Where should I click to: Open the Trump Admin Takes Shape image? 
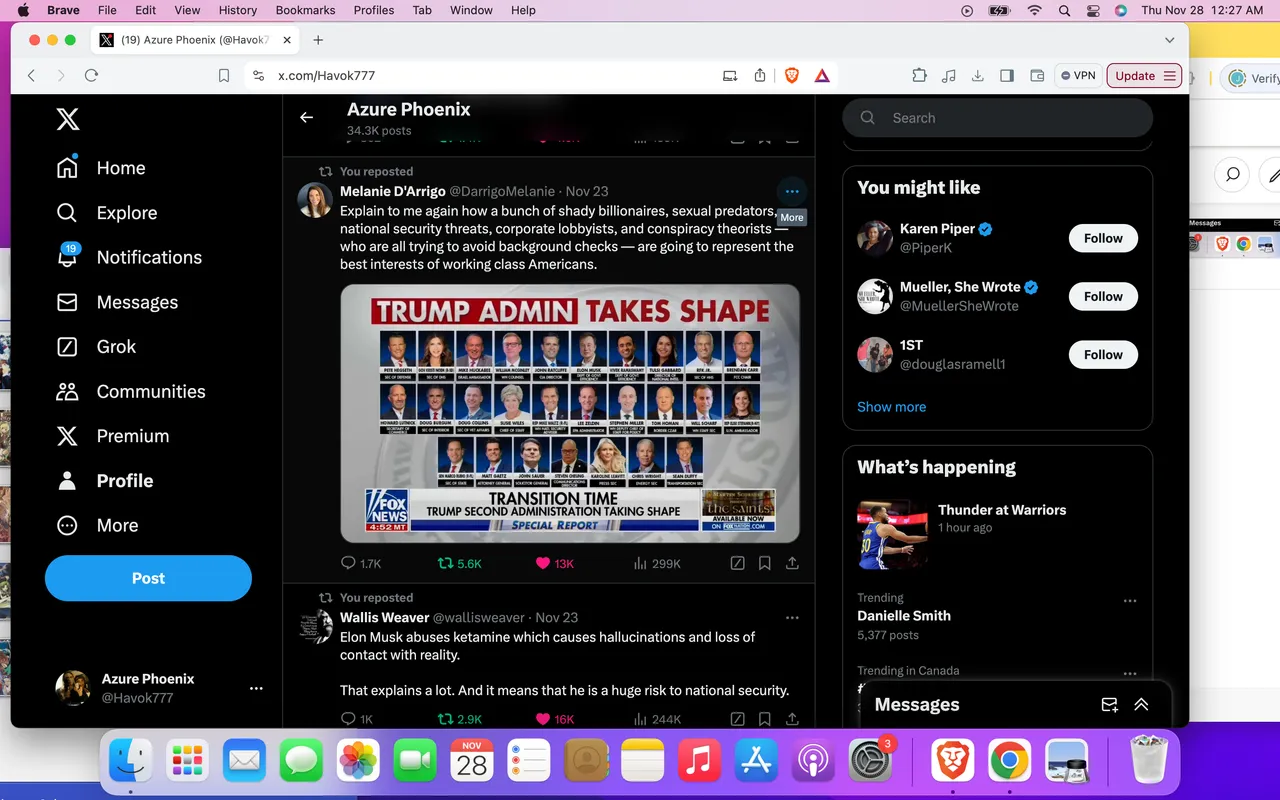[570, 413]
